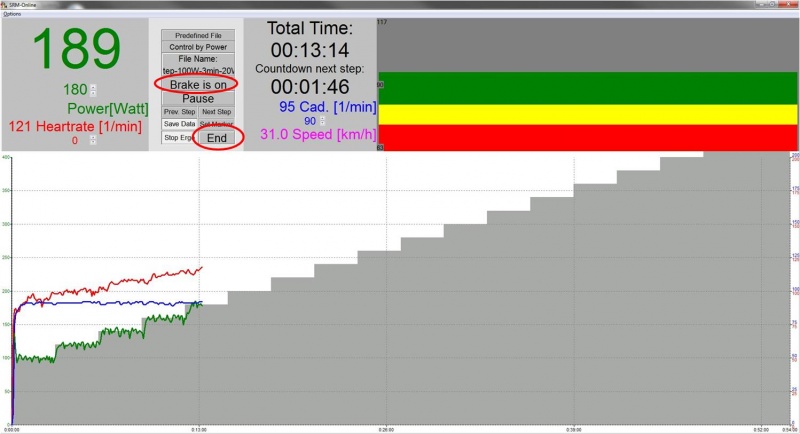The height and width of the screenshot is (434, 800).
Task: Click the file name field under File Name
Action: click(x=198, y=71)
